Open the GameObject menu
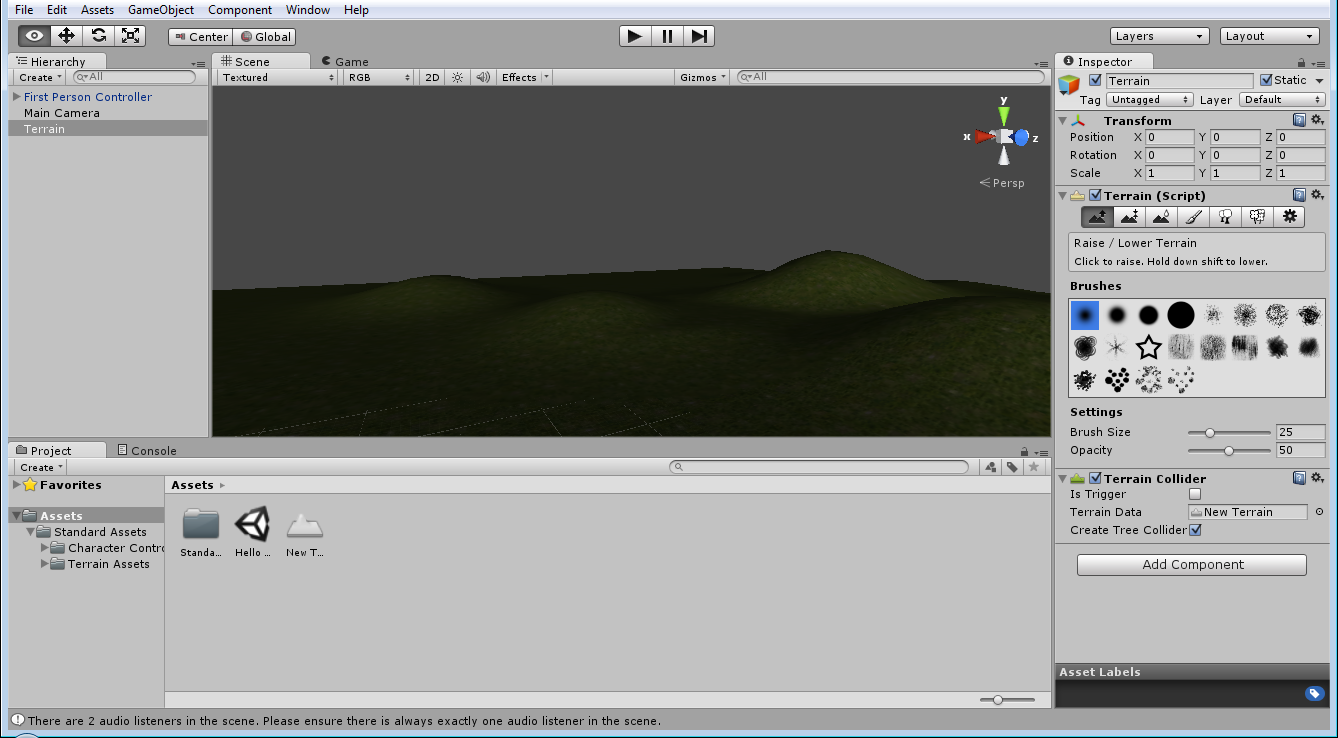 [161, 10]
